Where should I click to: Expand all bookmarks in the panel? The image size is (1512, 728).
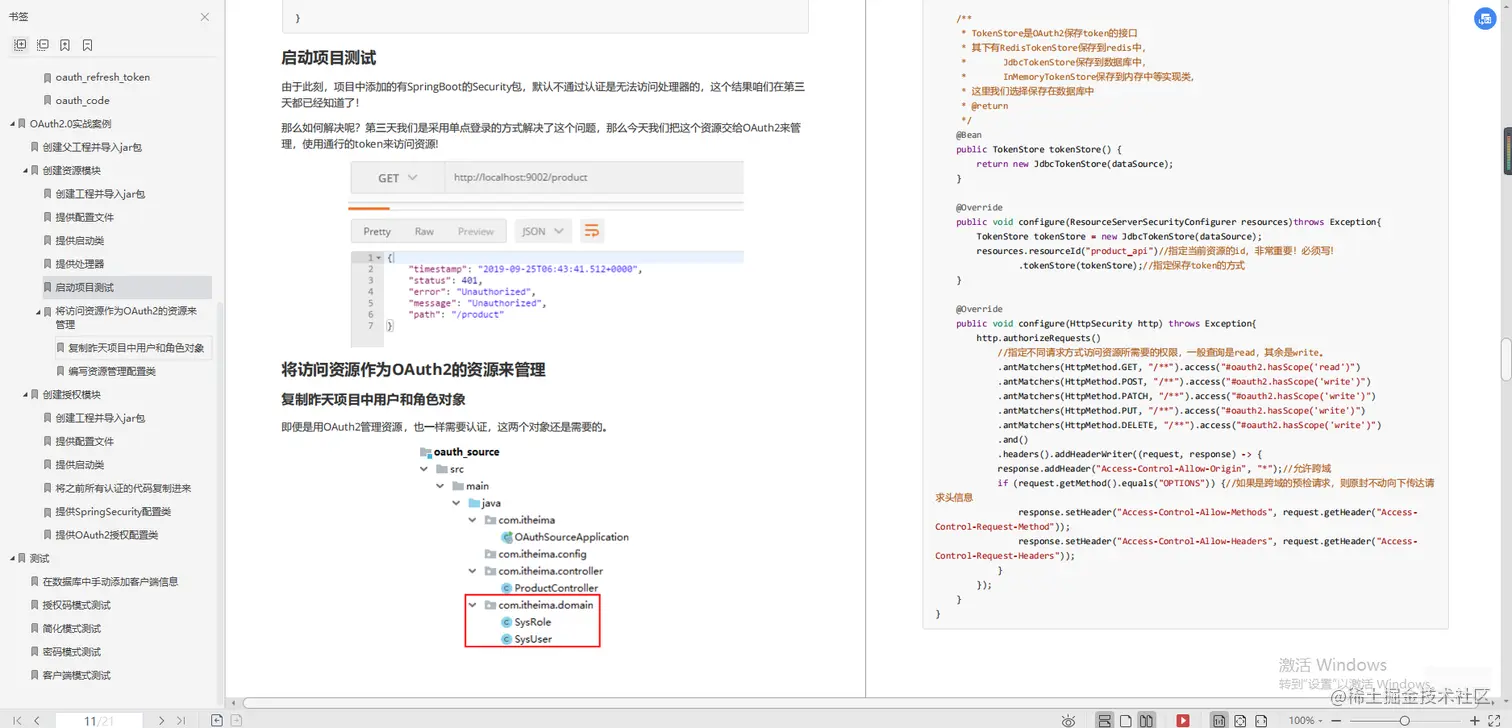(20, 45)
